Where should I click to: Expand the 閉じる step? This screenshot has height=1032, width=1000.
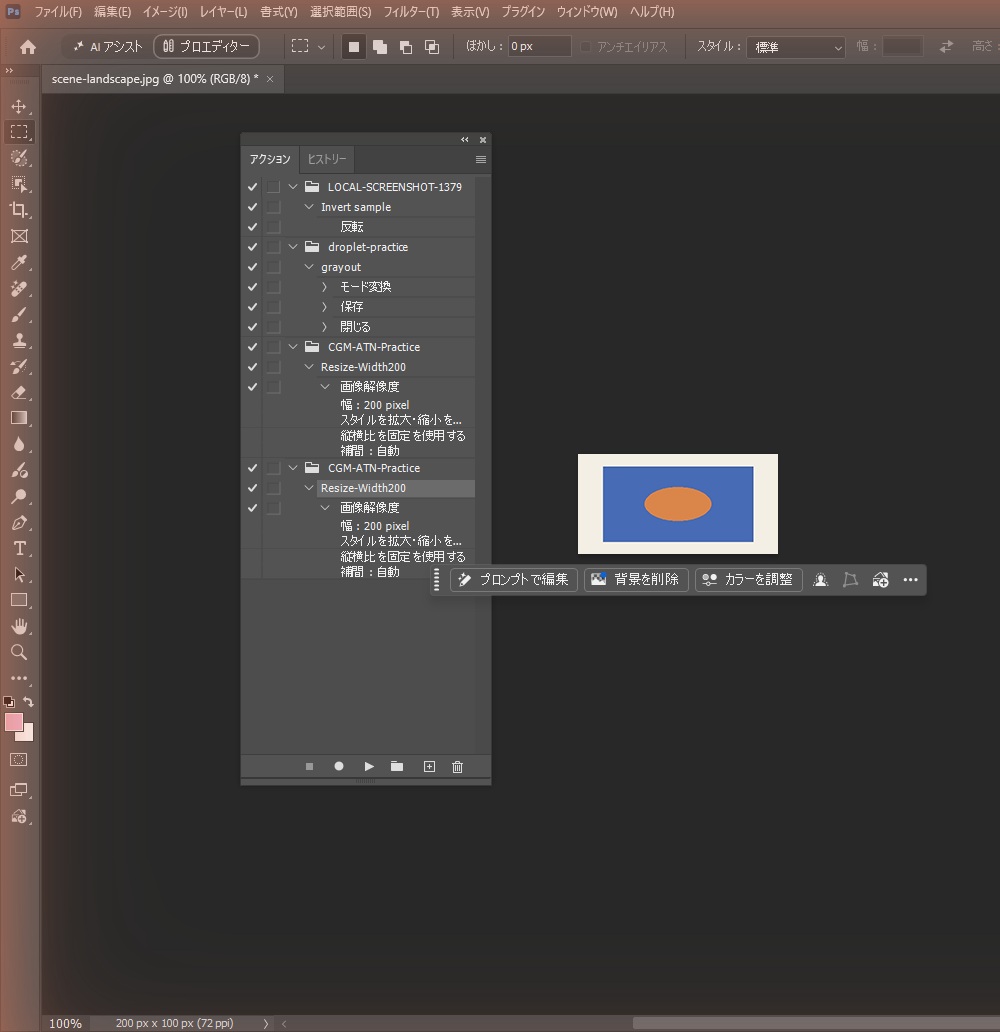pyautogui.click(x=325, y=327)
